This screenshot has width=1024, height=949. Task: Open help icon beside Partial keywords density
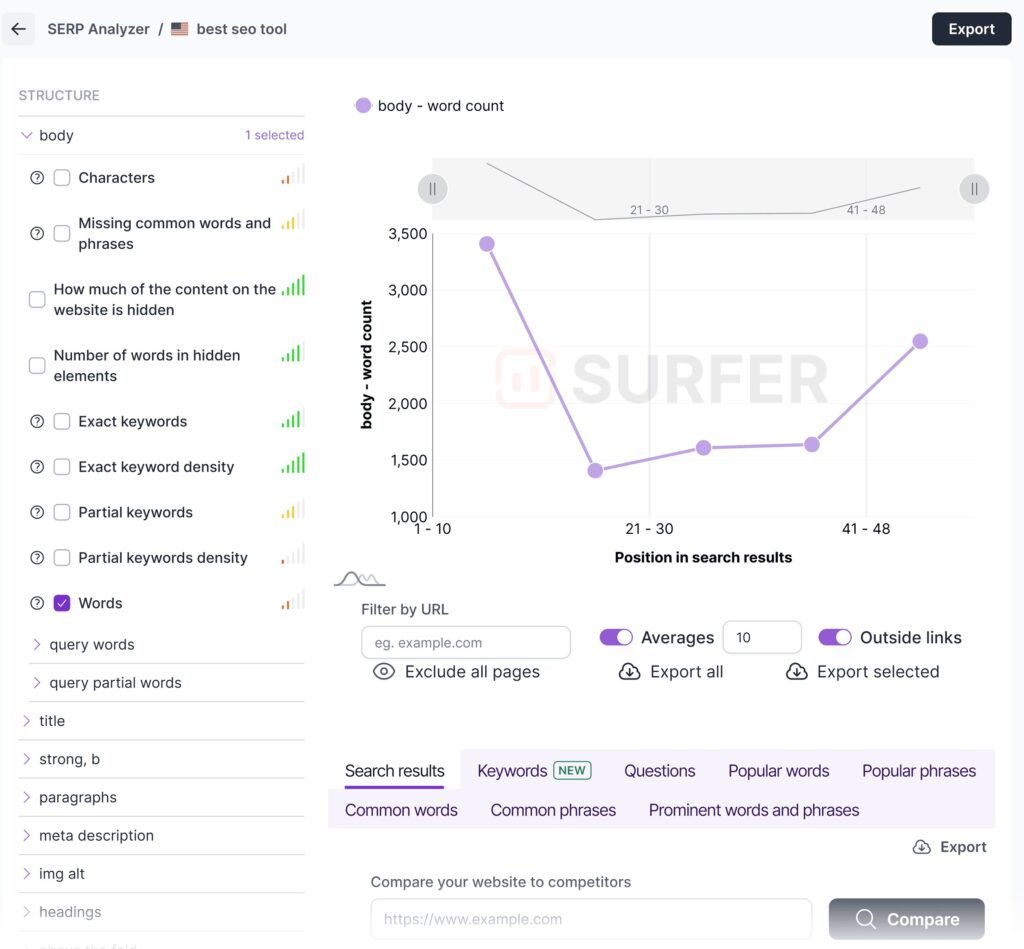click(x=37, y=558)
